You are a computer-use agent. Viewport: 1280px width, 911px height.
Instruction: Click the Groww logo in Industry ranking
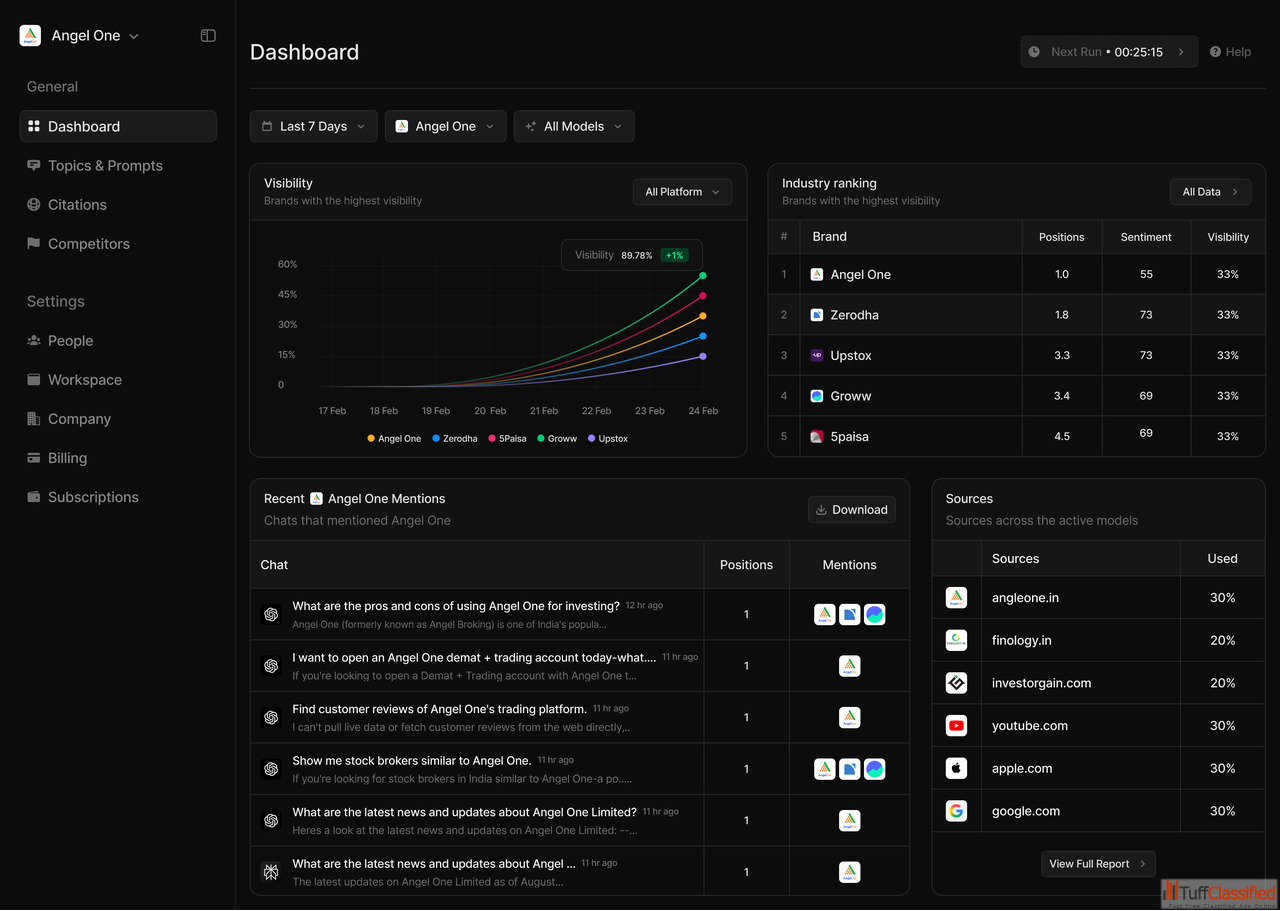(817, 396)
